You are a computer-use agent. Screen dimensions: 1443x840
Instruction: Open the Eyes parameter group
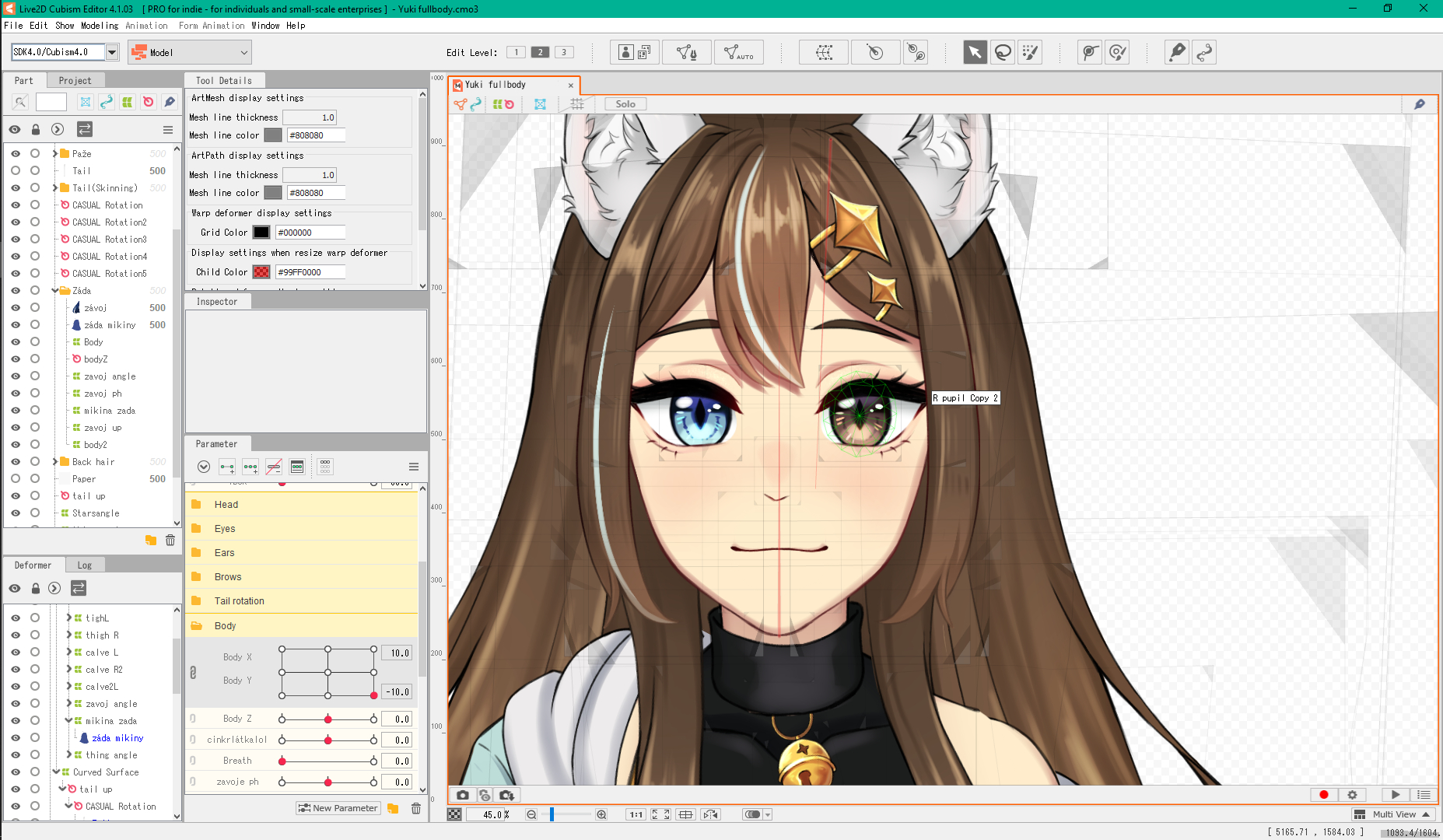(301, 529)
